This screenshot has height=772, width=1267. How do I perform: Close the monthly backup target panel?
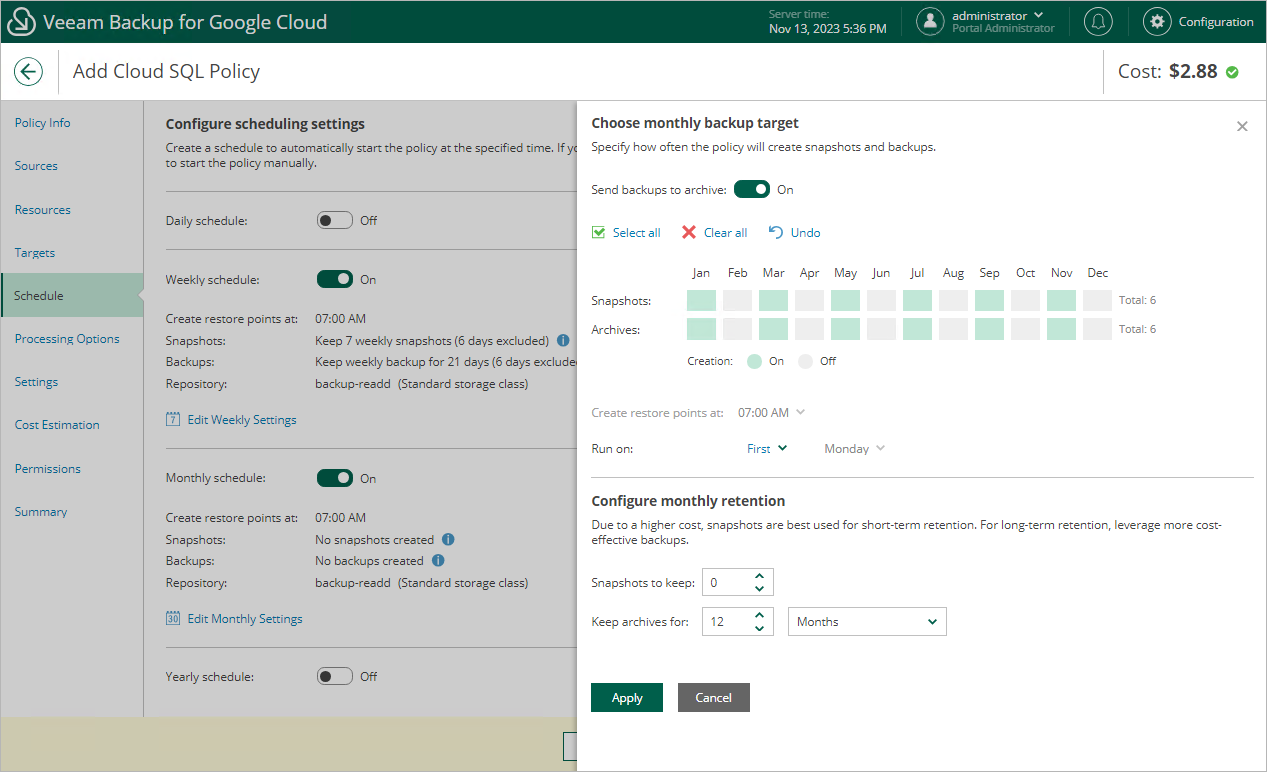point(1242,126)
